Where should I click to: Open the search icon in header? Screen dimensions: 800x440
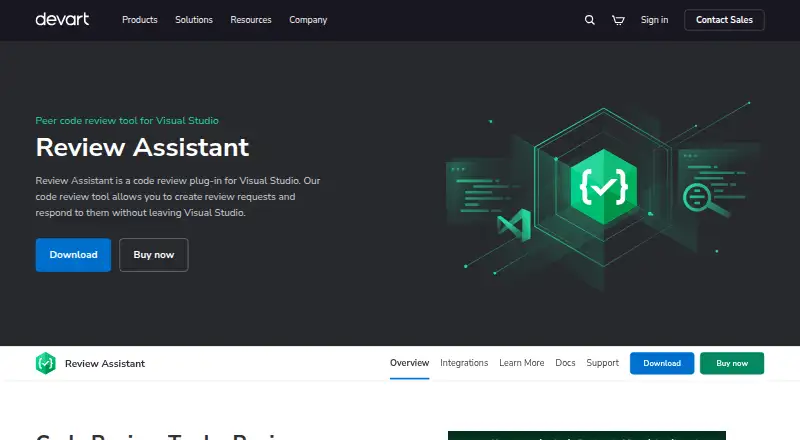click(x=589, y=20)
